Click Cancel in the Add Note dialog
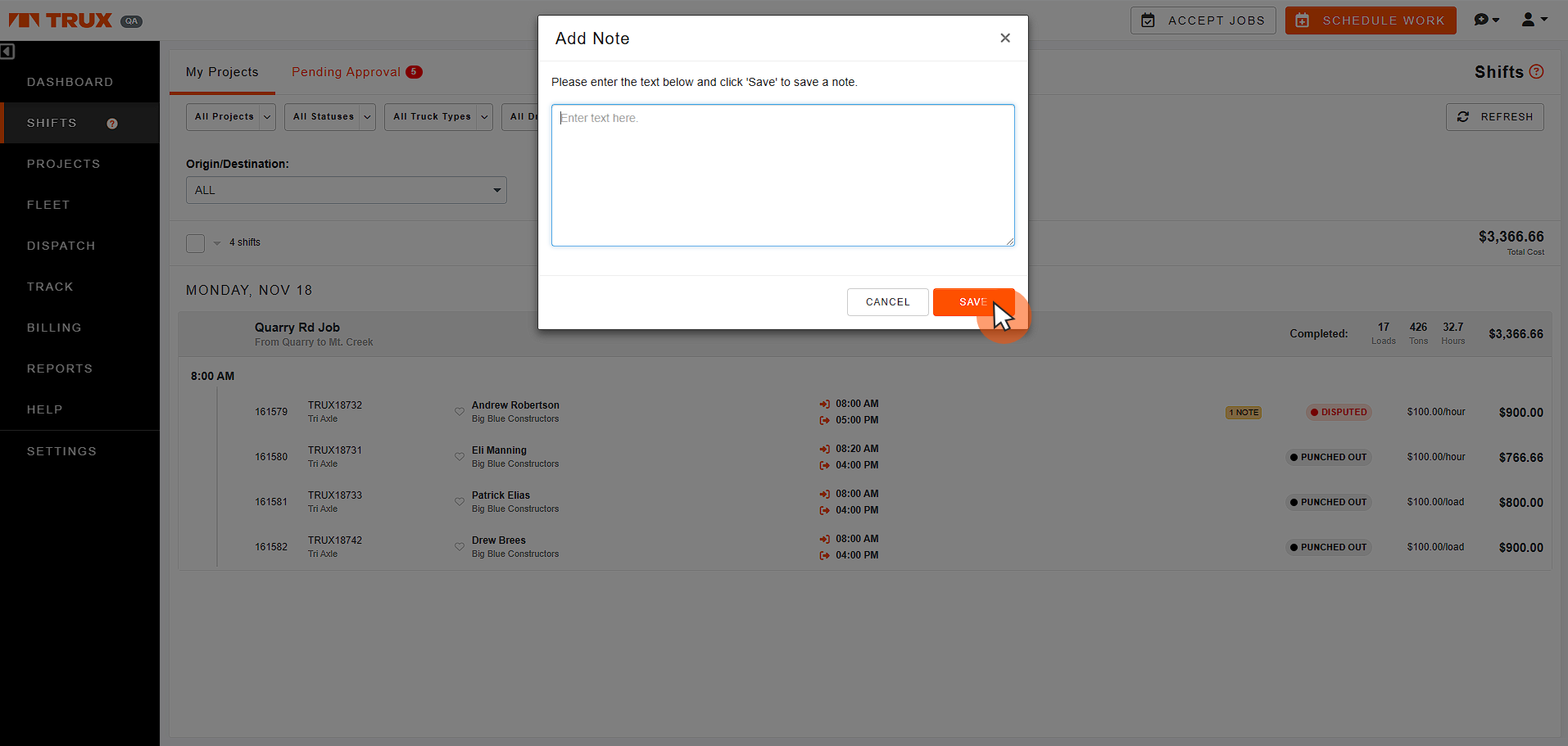The height and width of the screenshot is (746, 1568). pos(888,302)
